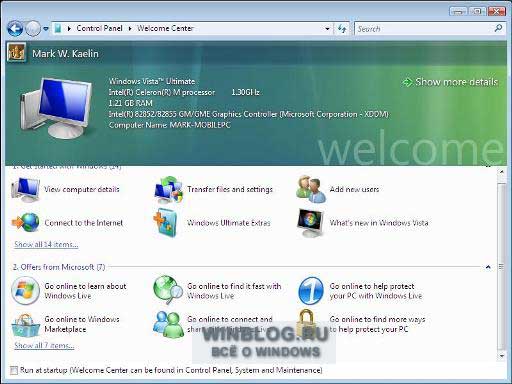The height and width of the screenshot is (384, 512).
Task: Collapse the Offers from Microsoft section
Action: (488, 267)
